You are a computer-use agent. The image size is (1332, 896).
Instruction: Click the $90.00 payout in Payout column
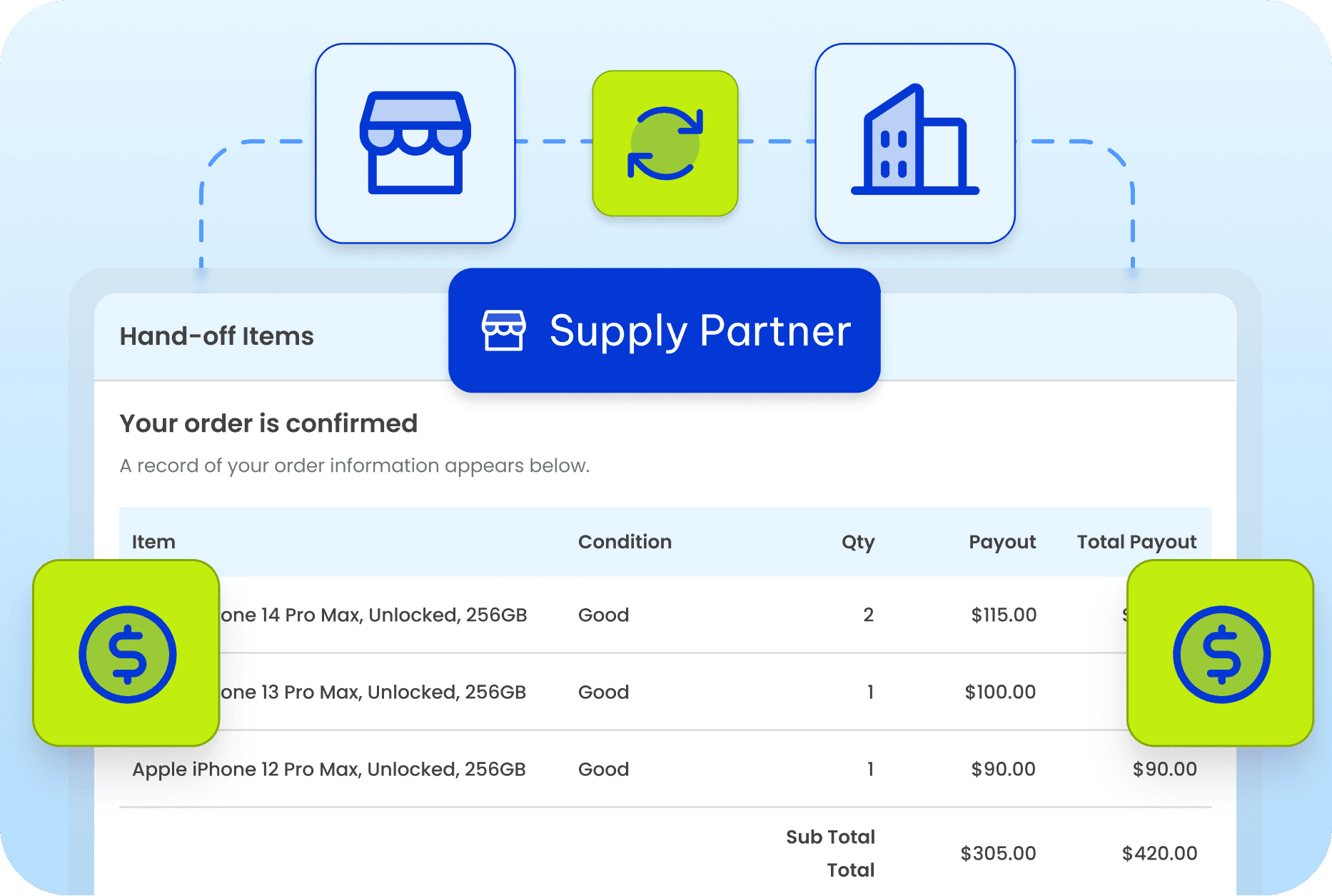click(x=1003, y=769)
